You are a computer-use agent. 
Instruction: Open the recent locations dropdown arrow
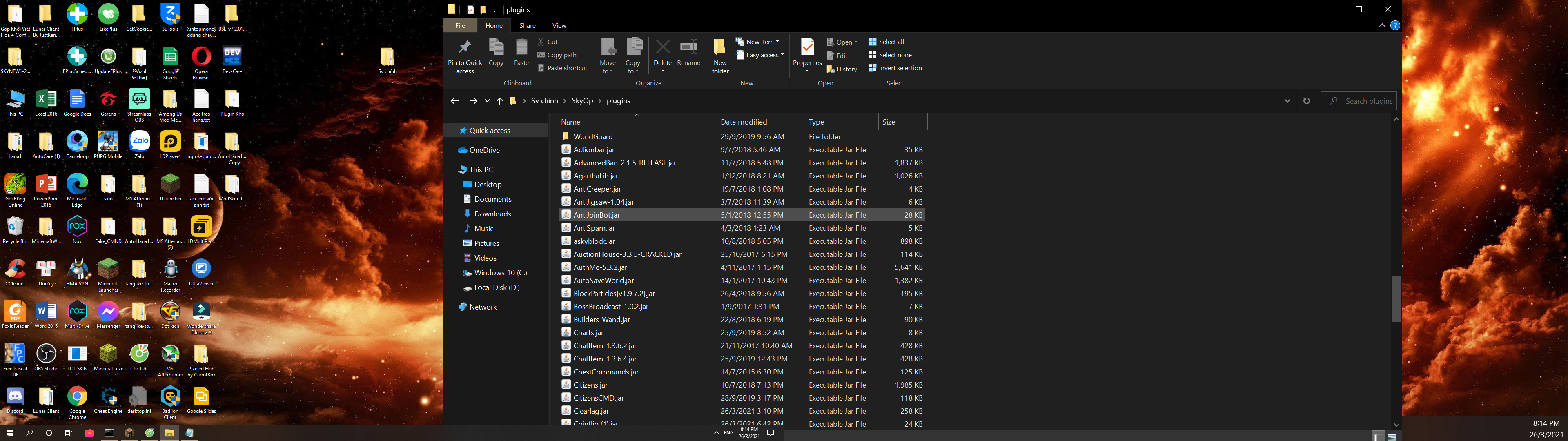pos(487,101)
